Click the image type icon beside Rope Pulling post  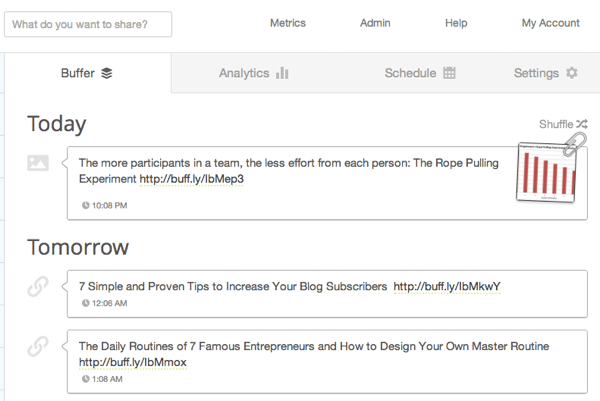coord(38,163)
